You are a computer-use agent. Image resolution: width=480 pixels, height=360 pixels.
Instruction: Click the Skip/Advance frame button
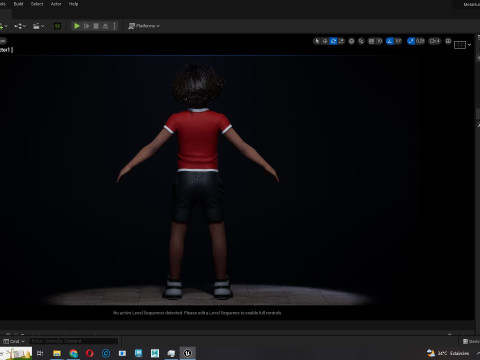coord(87,26)
